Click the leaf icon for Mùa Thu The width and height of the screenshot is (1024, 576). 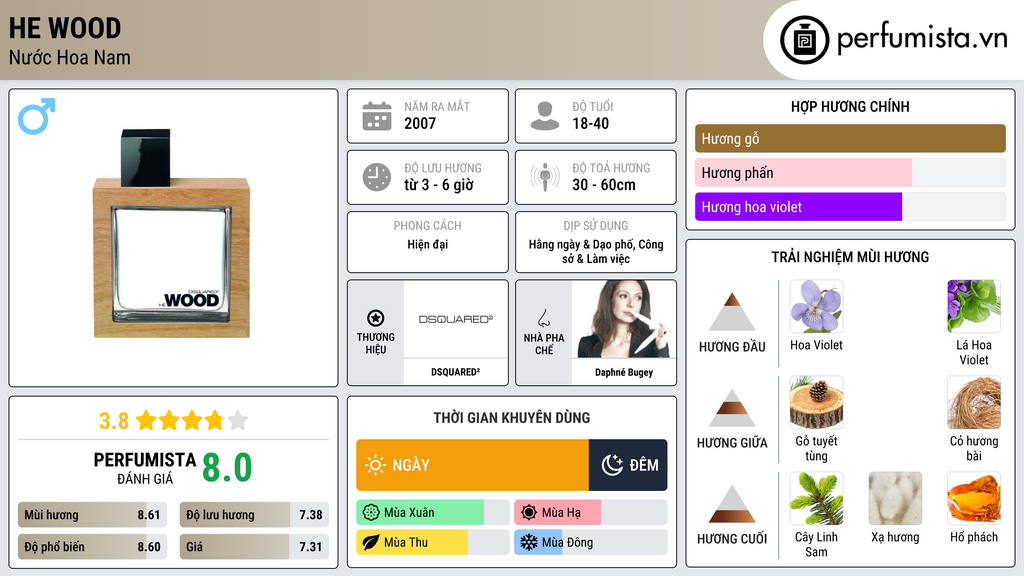371,542
